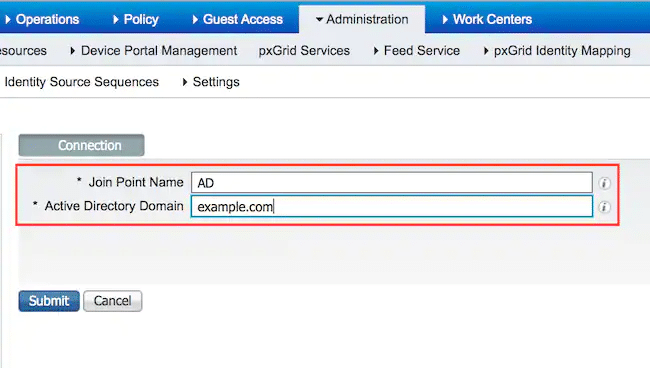
Task: Cancel the join point form
Action: pos(113,301)
